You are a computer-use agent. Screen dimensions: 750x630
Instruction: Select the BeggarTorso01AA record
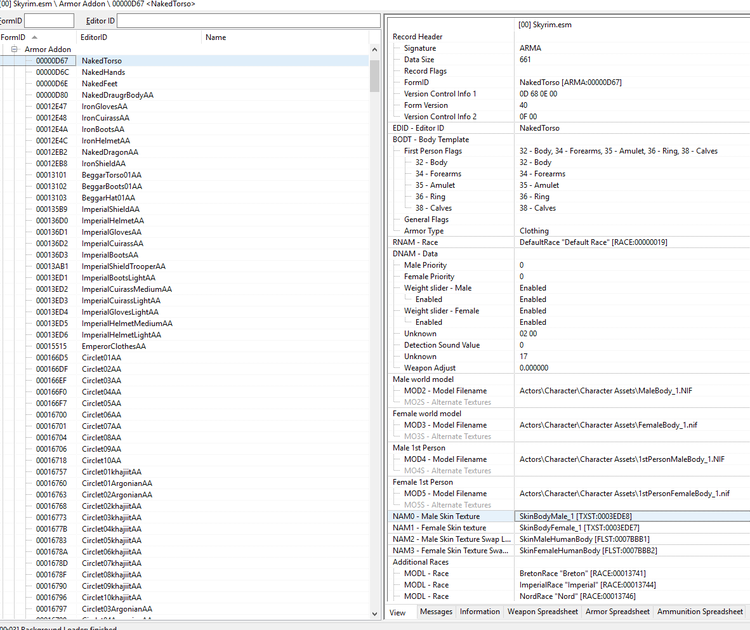(x=111, y=175)
